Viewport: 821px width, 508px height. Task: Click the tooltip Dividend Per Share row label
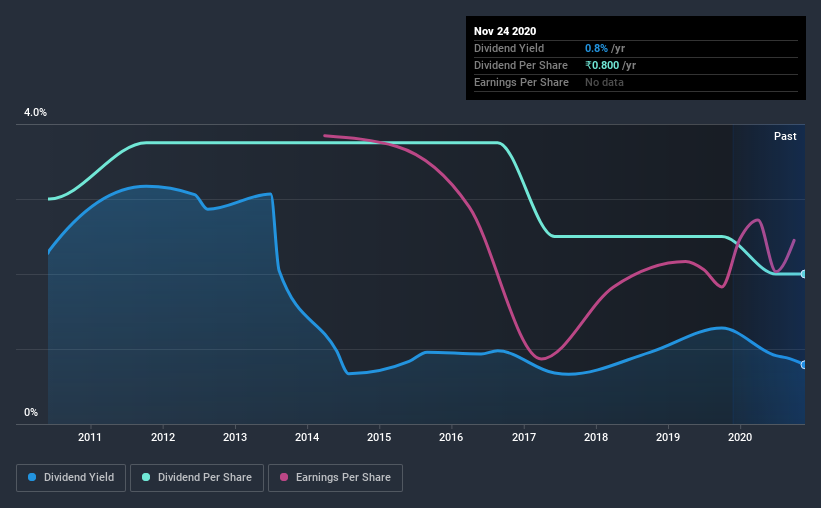(x=520, y=65)
